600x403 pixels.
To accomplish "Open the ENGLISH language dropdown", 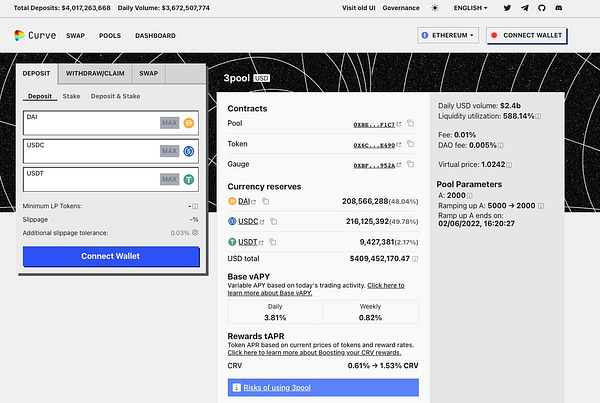I will pyautogui.click(x=470, y=8).
